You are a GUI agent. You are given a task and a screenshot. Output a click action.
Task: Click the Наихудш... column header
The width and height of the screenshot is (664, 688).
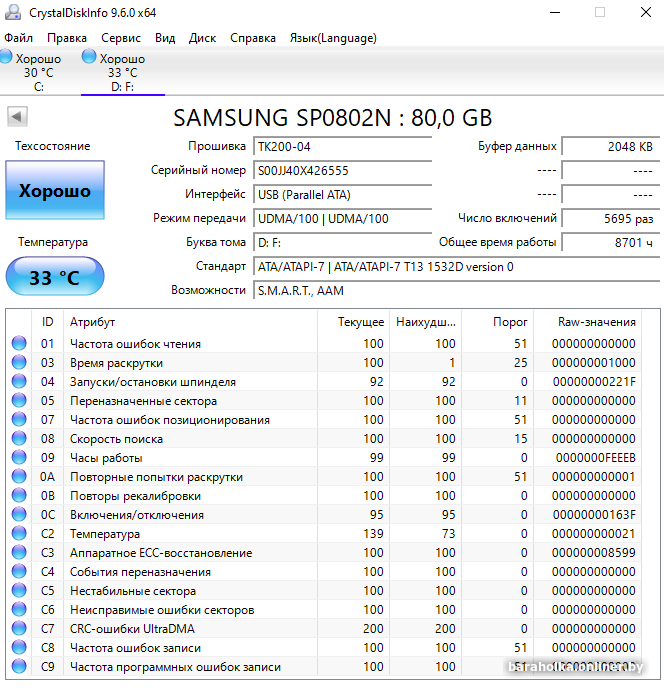click(426, 322)
